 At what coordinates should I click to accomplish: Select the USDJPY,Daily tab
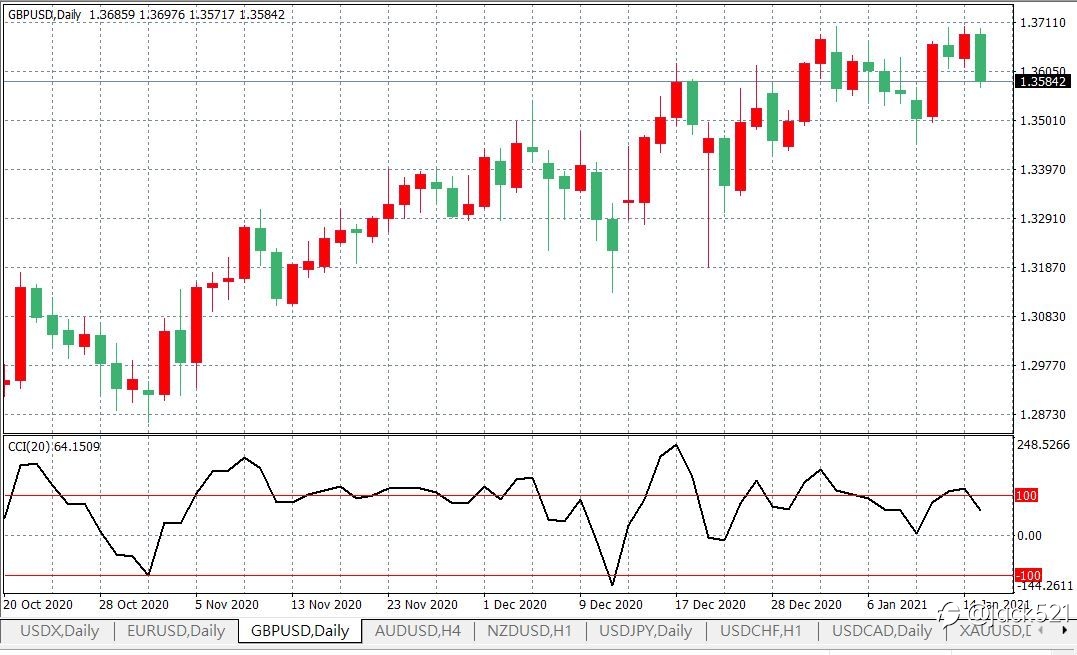pos(646,630)
